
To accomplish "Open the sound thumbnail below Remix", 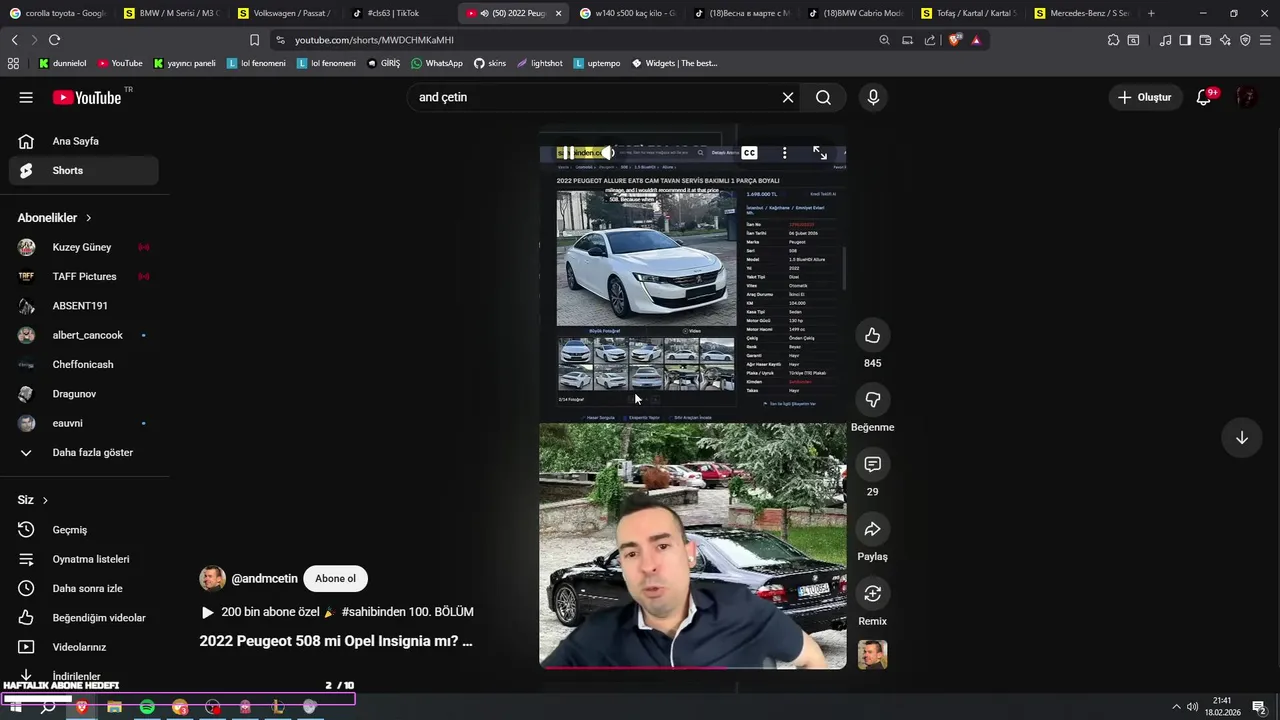I will [x=872, y=655].
